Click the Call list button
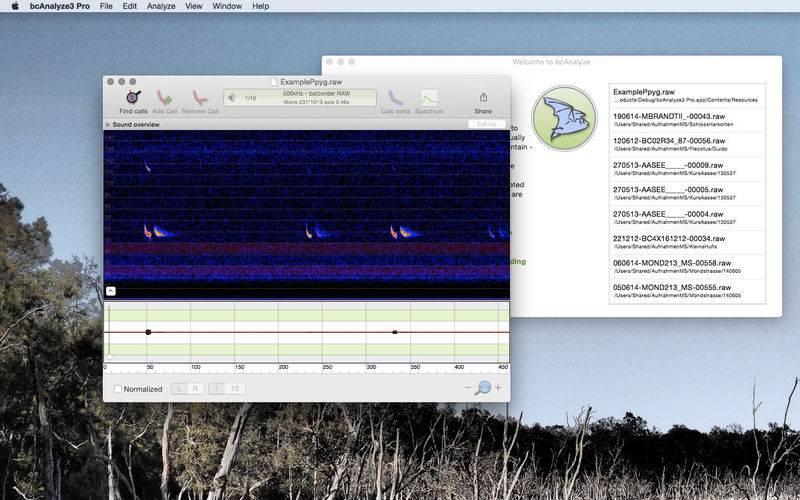The image size is (800, 500). (486, 125)
